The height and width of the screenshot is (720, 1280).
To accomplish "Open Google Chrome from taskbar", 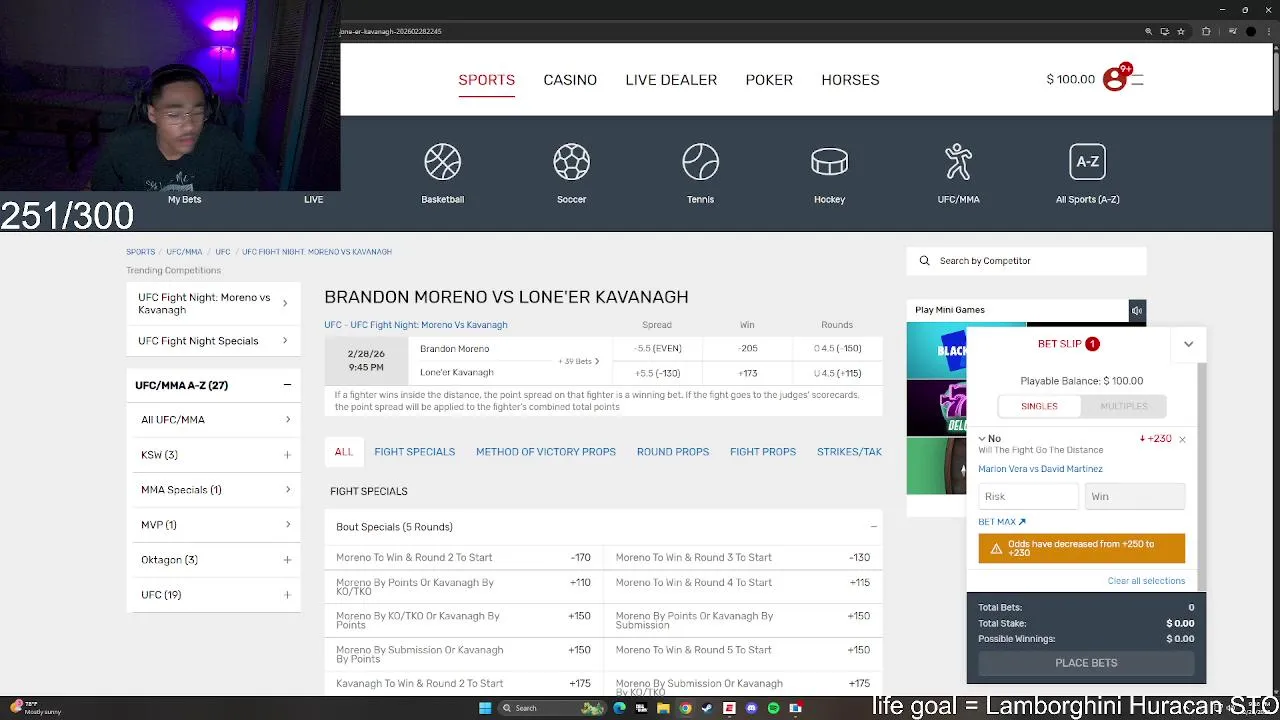I will (685, 708).
